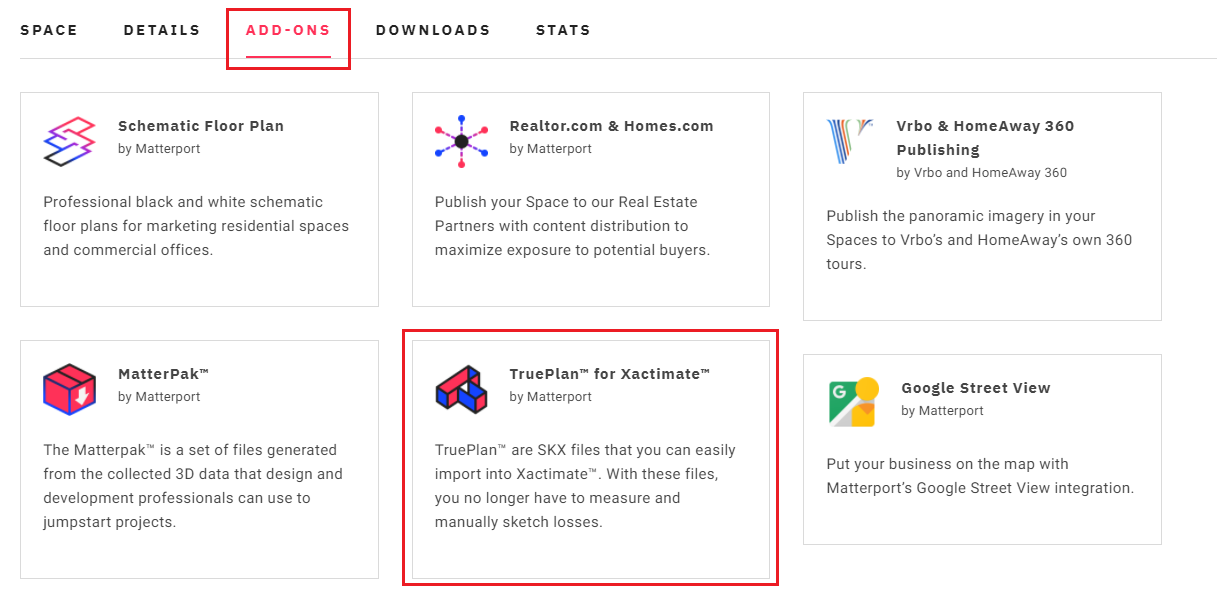
Task: Click the MatterPak description text
Action: tap(191, 486)
